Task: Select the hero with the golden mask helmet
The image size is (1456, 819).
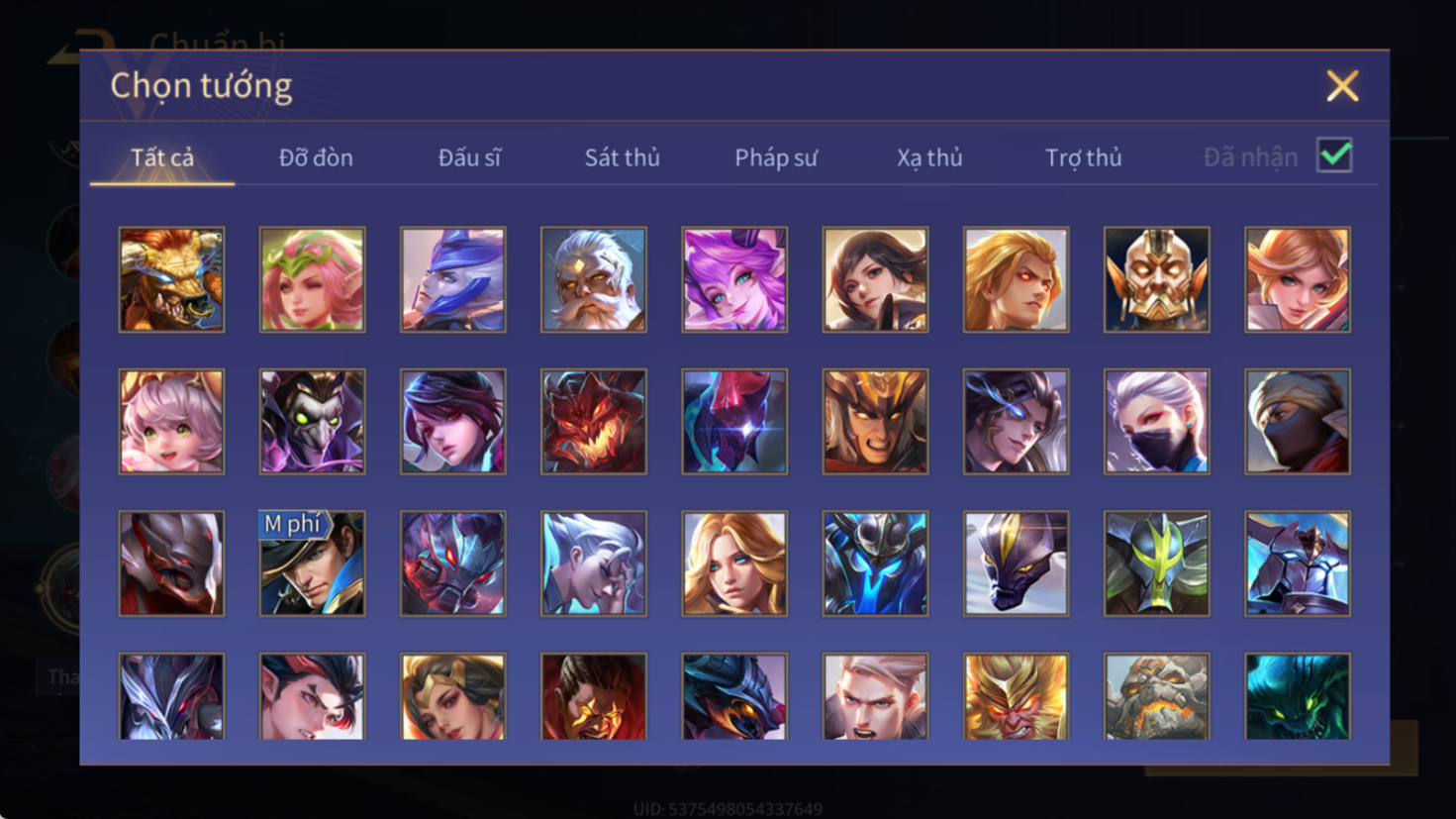Action: tap(1156, 279)
